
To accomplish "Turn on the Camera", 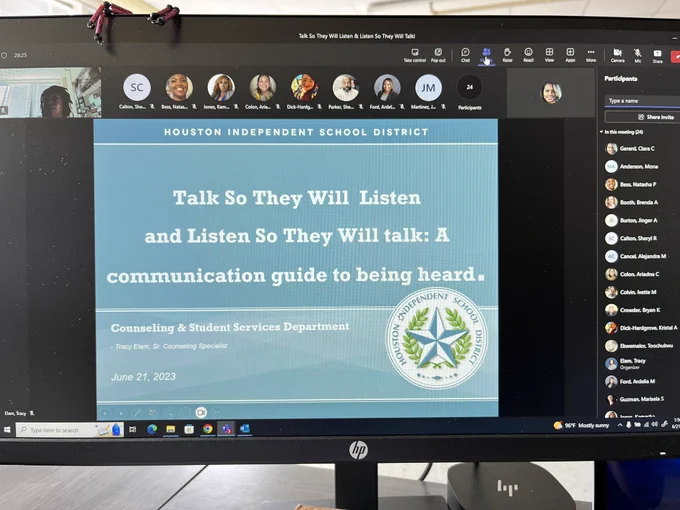I will coord(617,56).
